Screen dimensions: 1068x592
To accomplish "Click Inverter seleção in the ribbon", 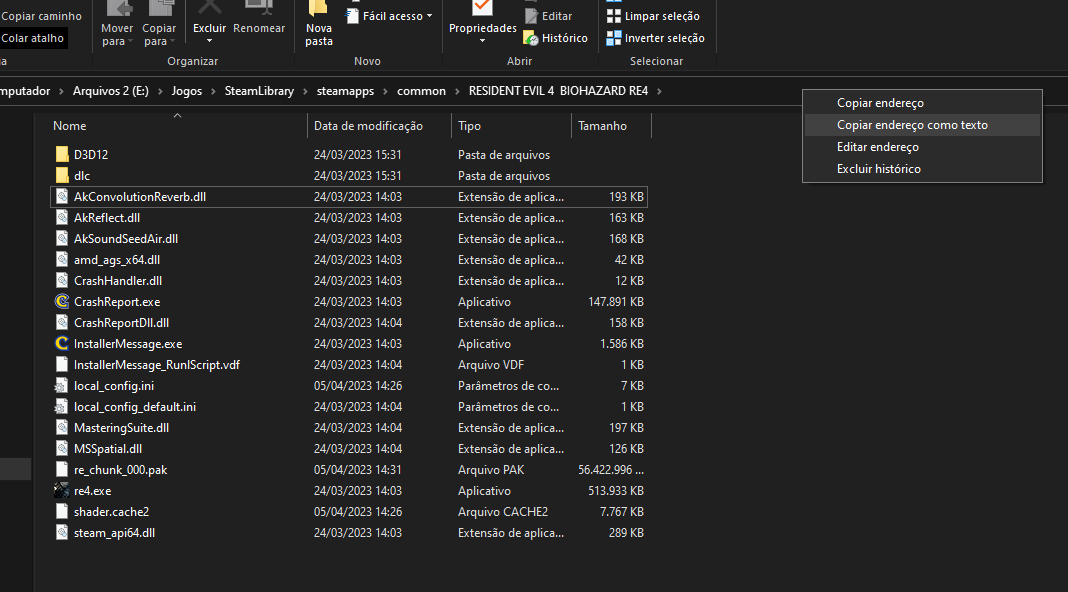I will 656,38.
